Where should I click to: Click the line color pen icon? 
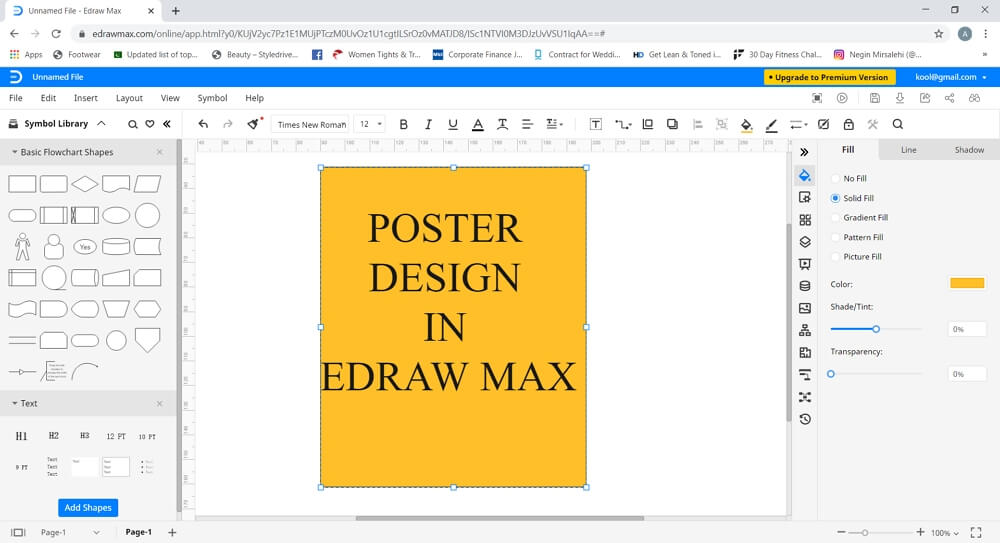click(771, 125)
